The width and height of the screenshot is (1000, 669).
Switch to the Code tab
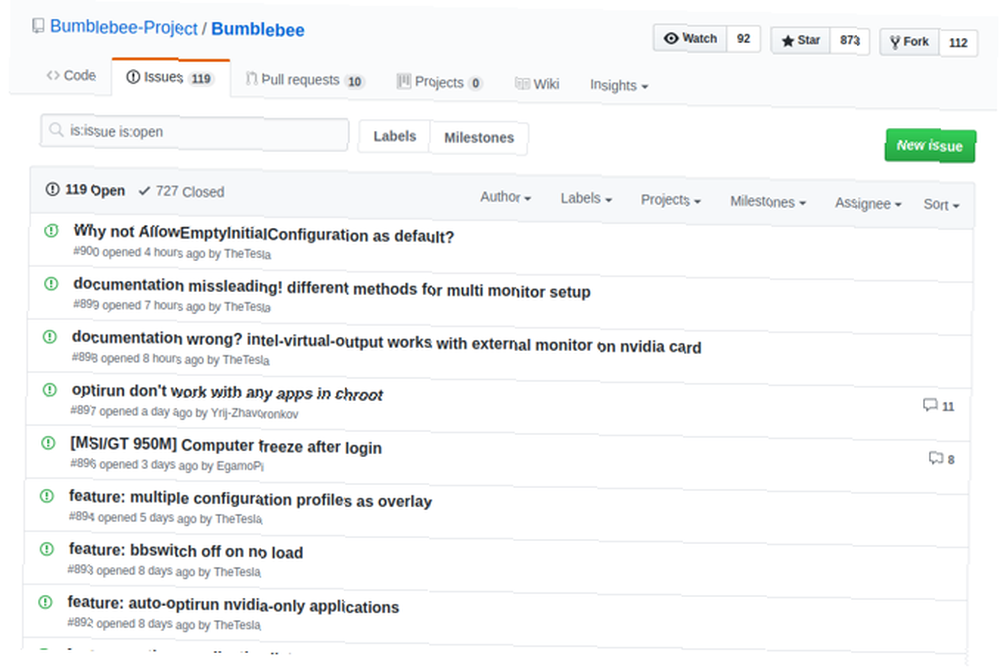point(71,75)
